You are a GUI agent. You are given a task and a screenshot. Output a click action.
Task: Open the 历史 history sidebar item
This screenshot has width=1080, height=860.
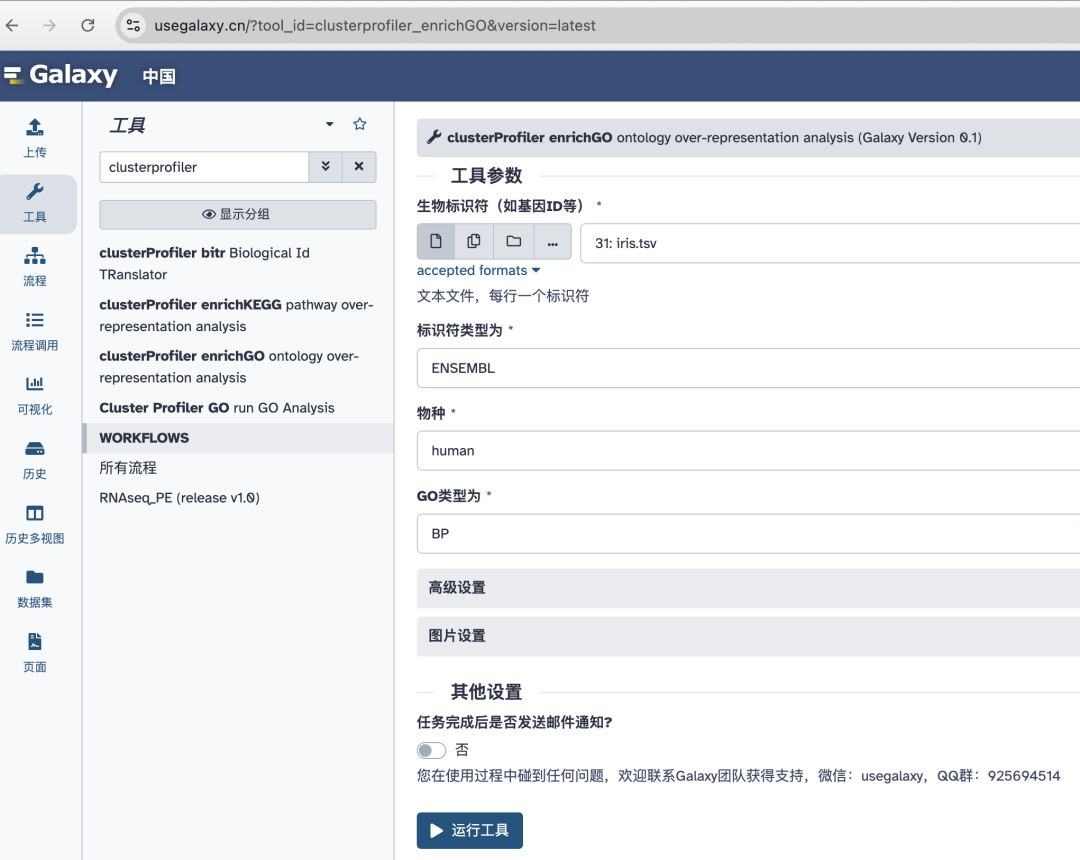34,460
